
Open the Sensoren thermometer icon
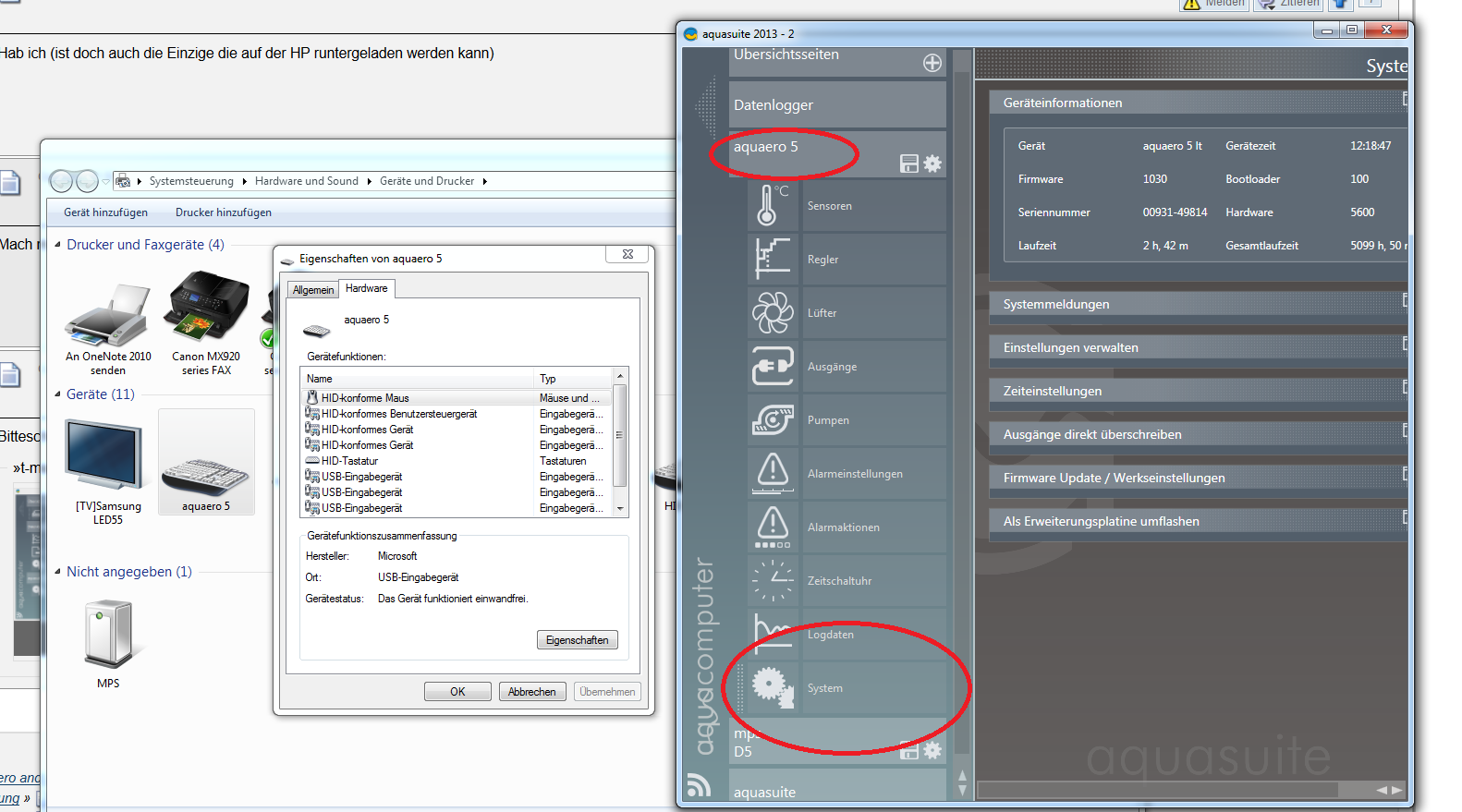coord(772,205)
